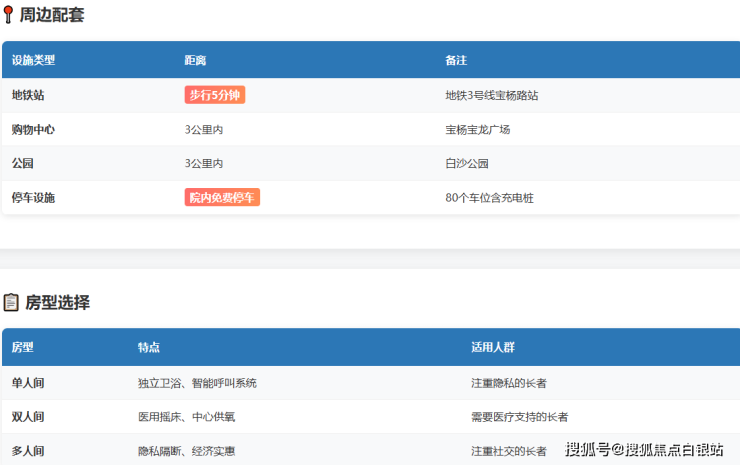This screenshot has height=465, width=740.
Task: Select the 单人间 room type row
Action: point(28,382)
